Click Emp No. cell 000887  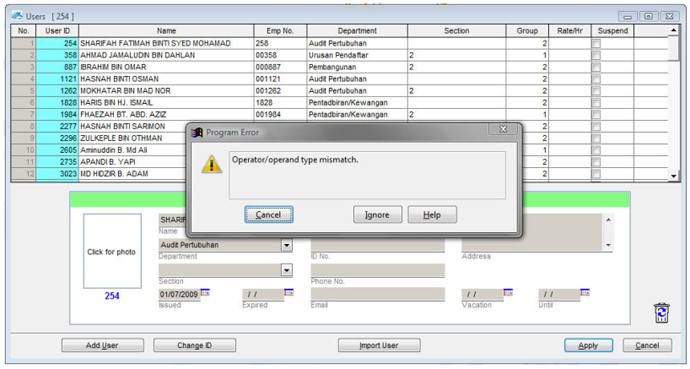click(x=280, y=67)
